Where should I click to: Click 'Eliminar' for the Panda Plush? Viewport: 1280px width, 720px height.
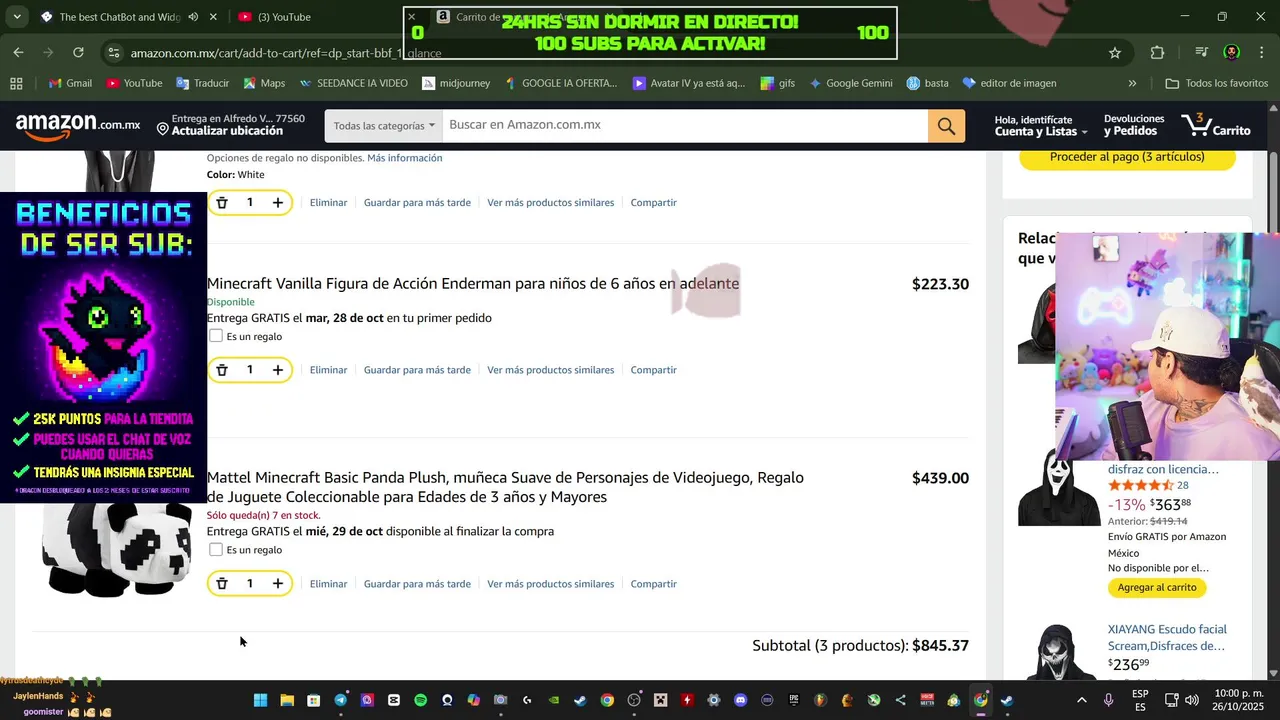[328, 584]
